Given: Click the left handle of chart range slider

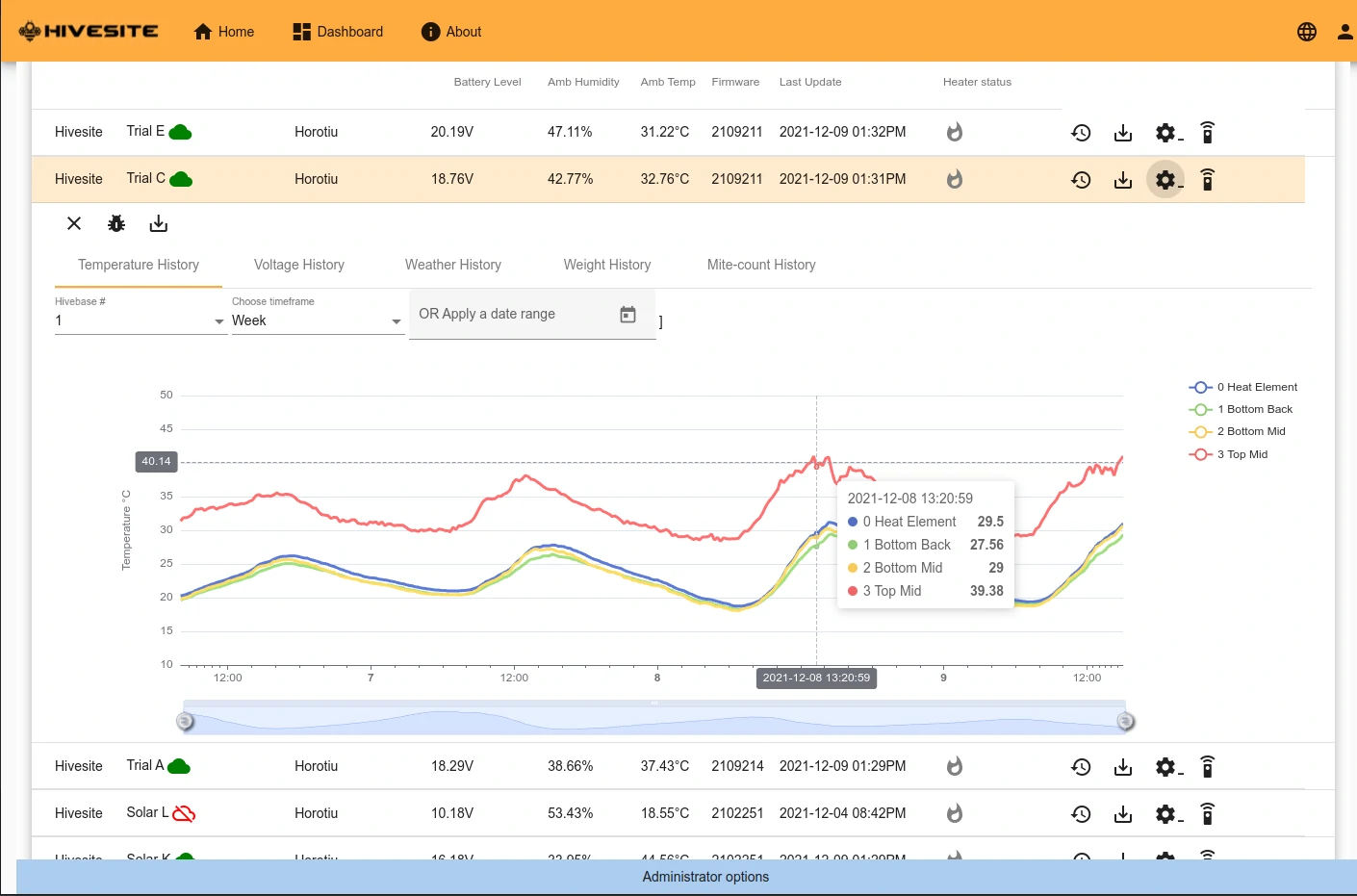Looking at the screenshot, I should click(x=186, y=722).
